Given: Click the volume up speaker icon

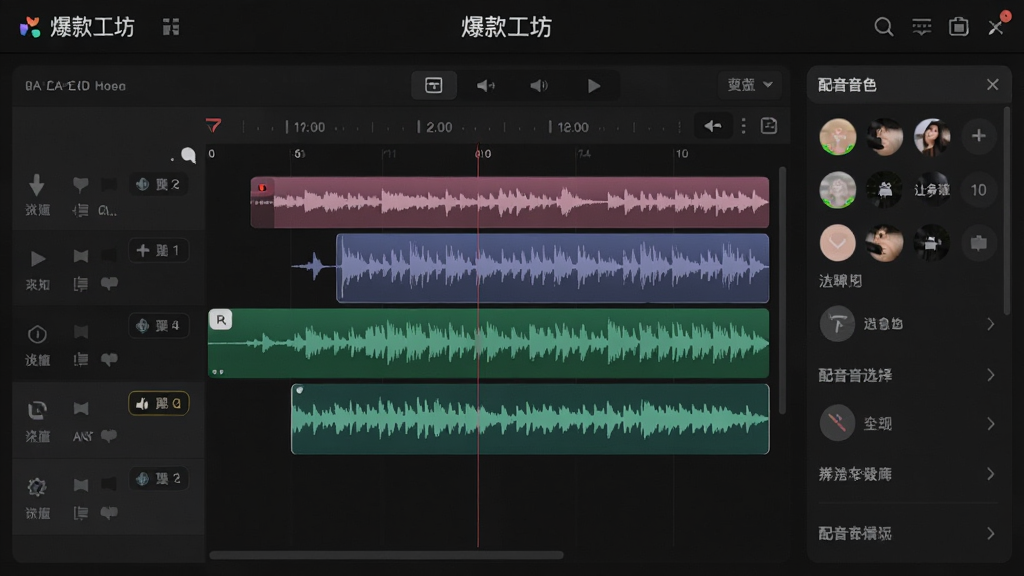Looking at the screenshot, I should point(539,86).
